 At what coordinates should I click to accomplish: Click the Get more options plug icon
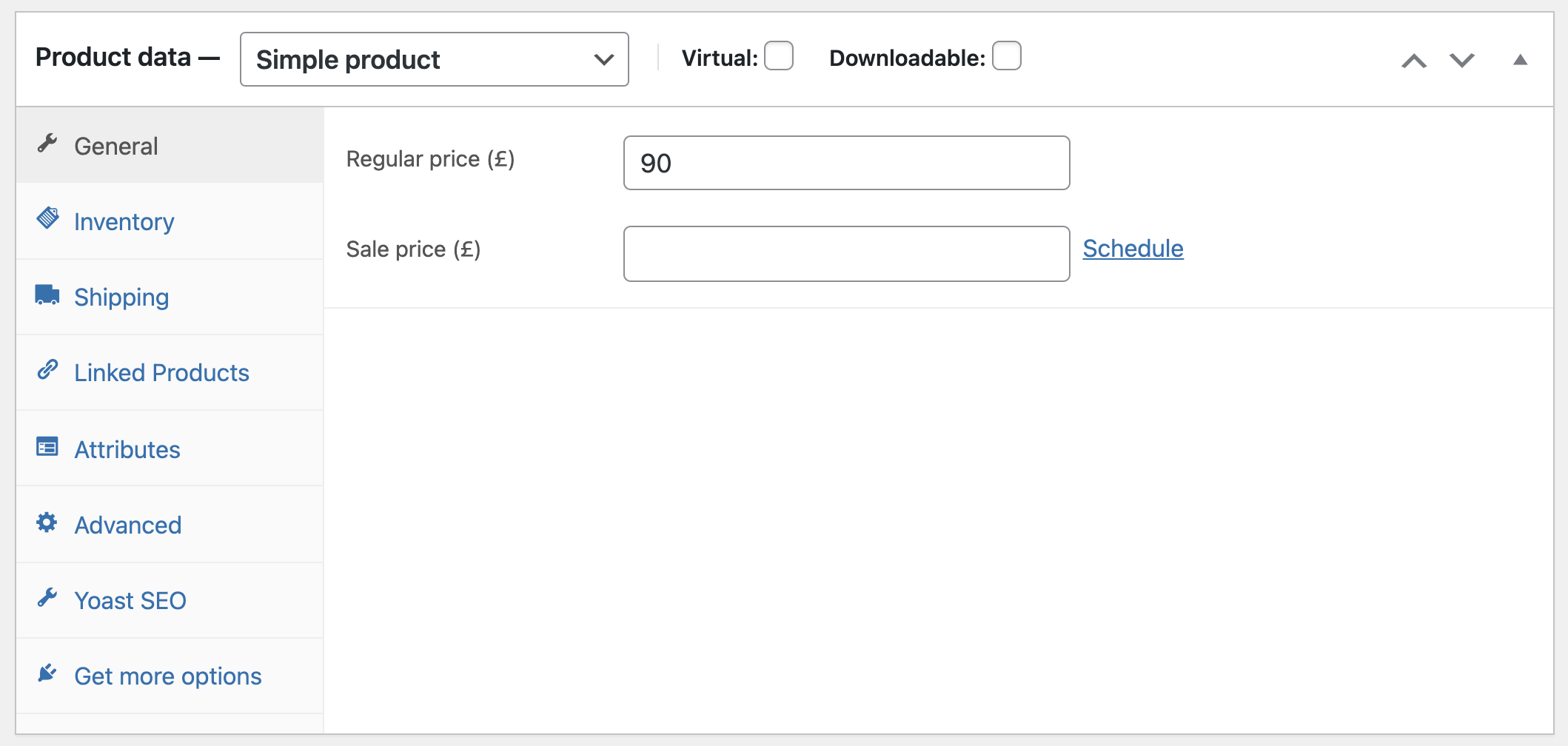(x=47, y=673)
